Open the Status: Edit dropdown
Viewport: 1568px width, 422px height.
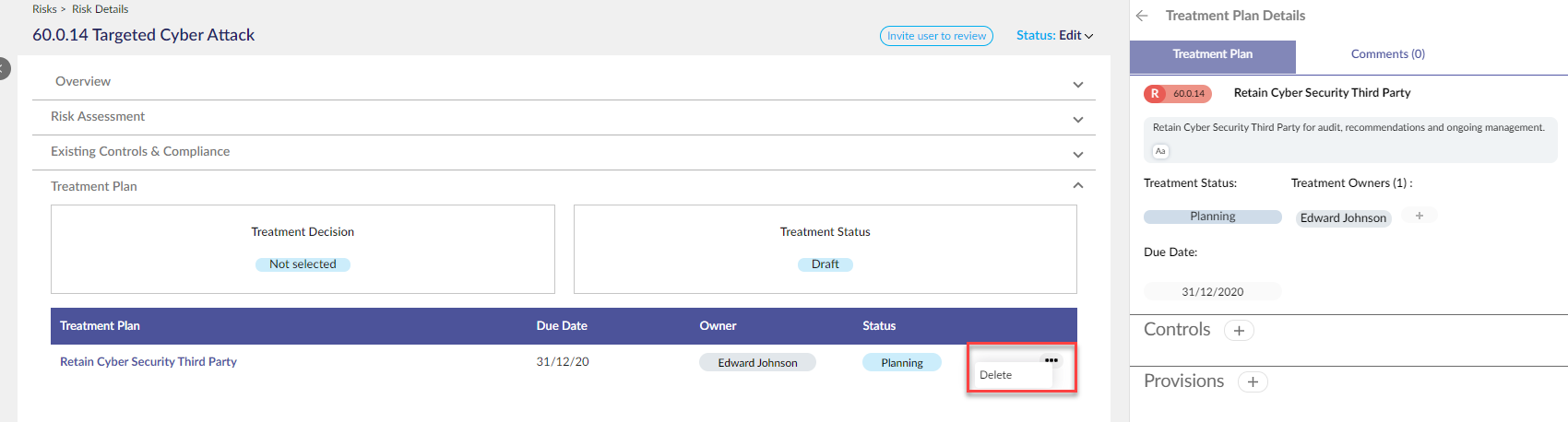pos(1054,35)
